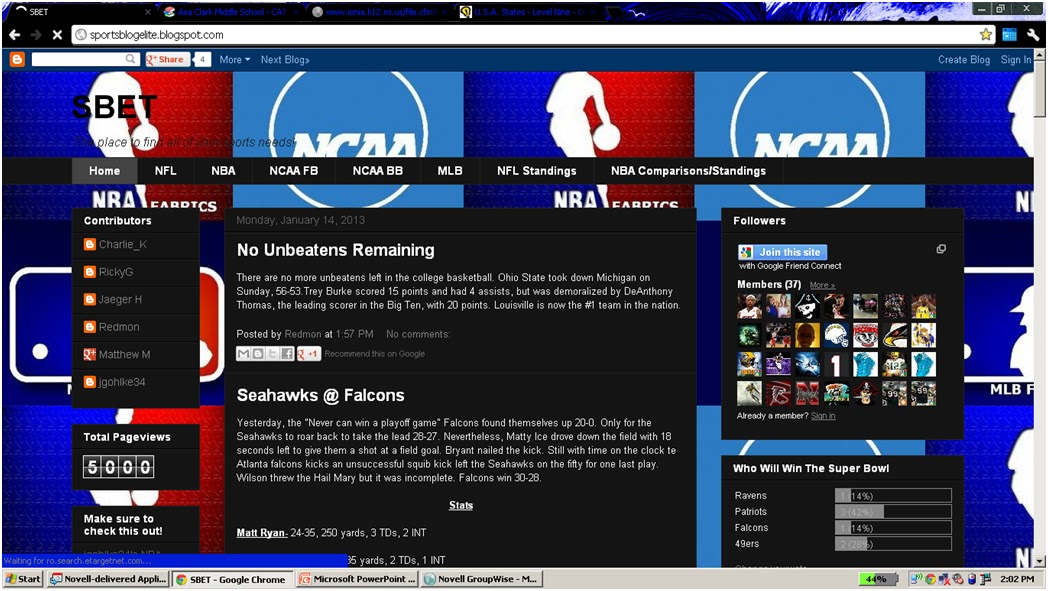Open contributor Redmon profile in sidebar
This screenshot has width=1048, height=591.
click(119, 327)
